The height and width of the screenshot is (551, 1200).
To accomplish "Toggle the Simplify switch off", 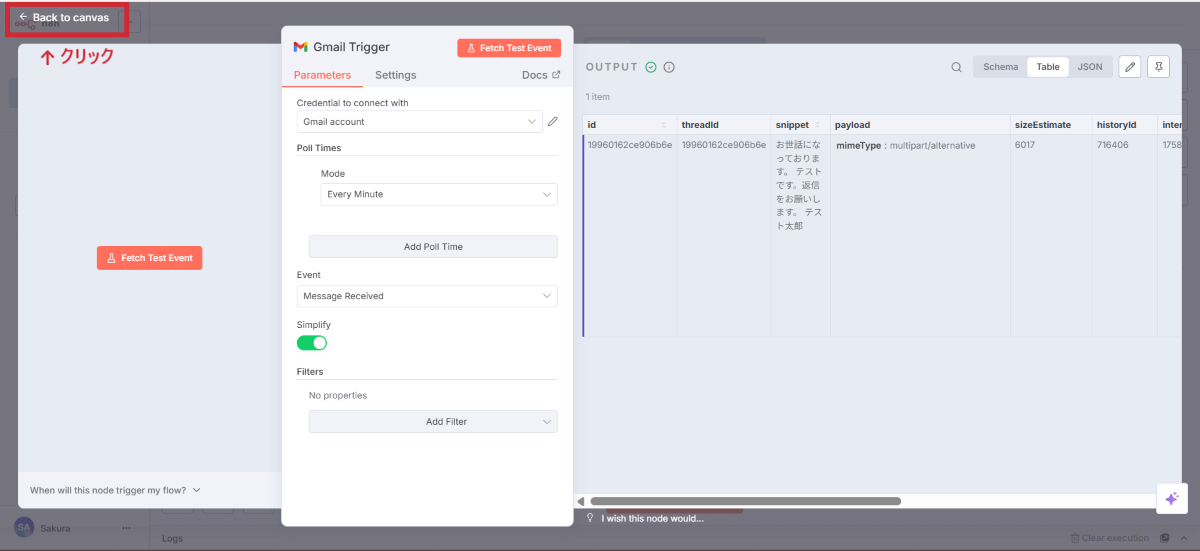I will [312, 343].
